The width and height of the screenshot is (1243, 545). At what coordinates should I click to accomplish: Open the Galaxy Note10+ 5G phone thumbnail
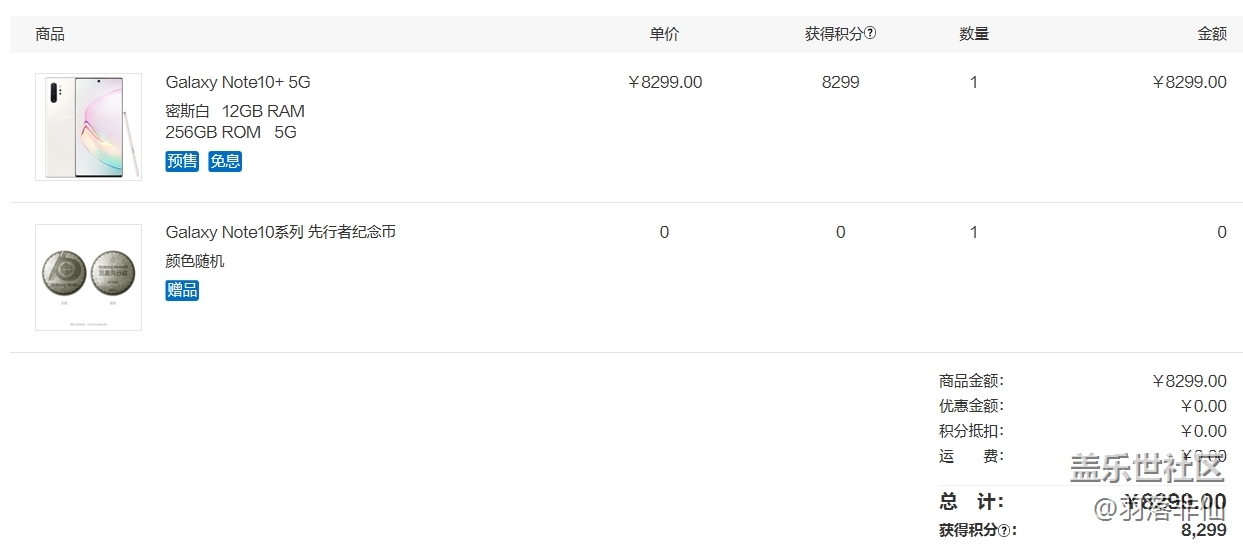click(88, 126)
